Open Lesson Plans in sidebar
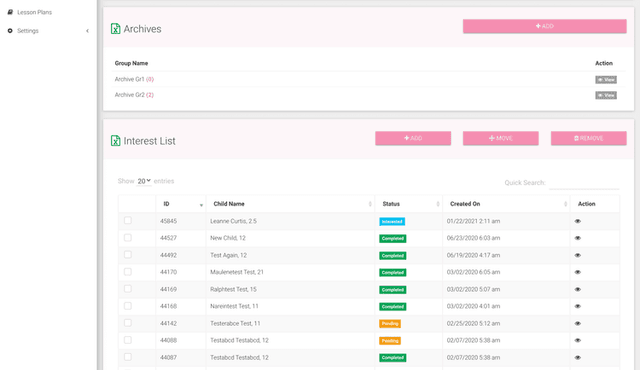 [x=34, y=12]
